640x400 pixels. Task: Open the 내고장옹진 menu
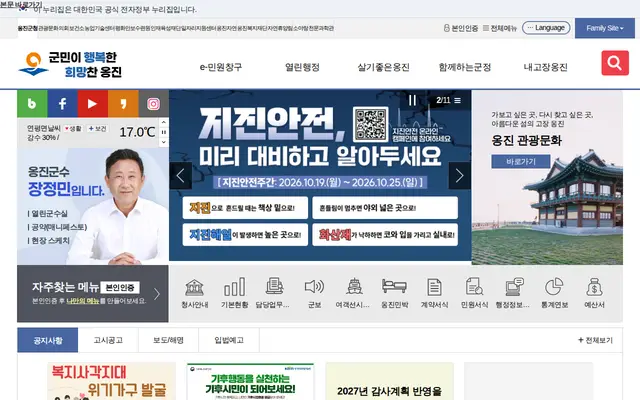pyautogui.click(x=546, y=67)
